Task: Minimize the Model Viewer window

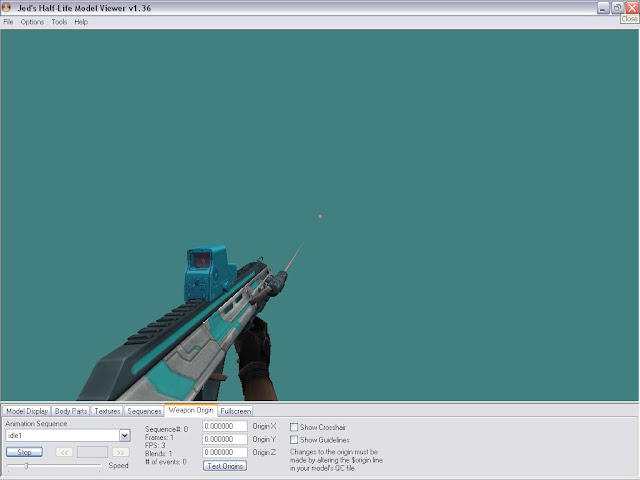Action: [603, 7]
